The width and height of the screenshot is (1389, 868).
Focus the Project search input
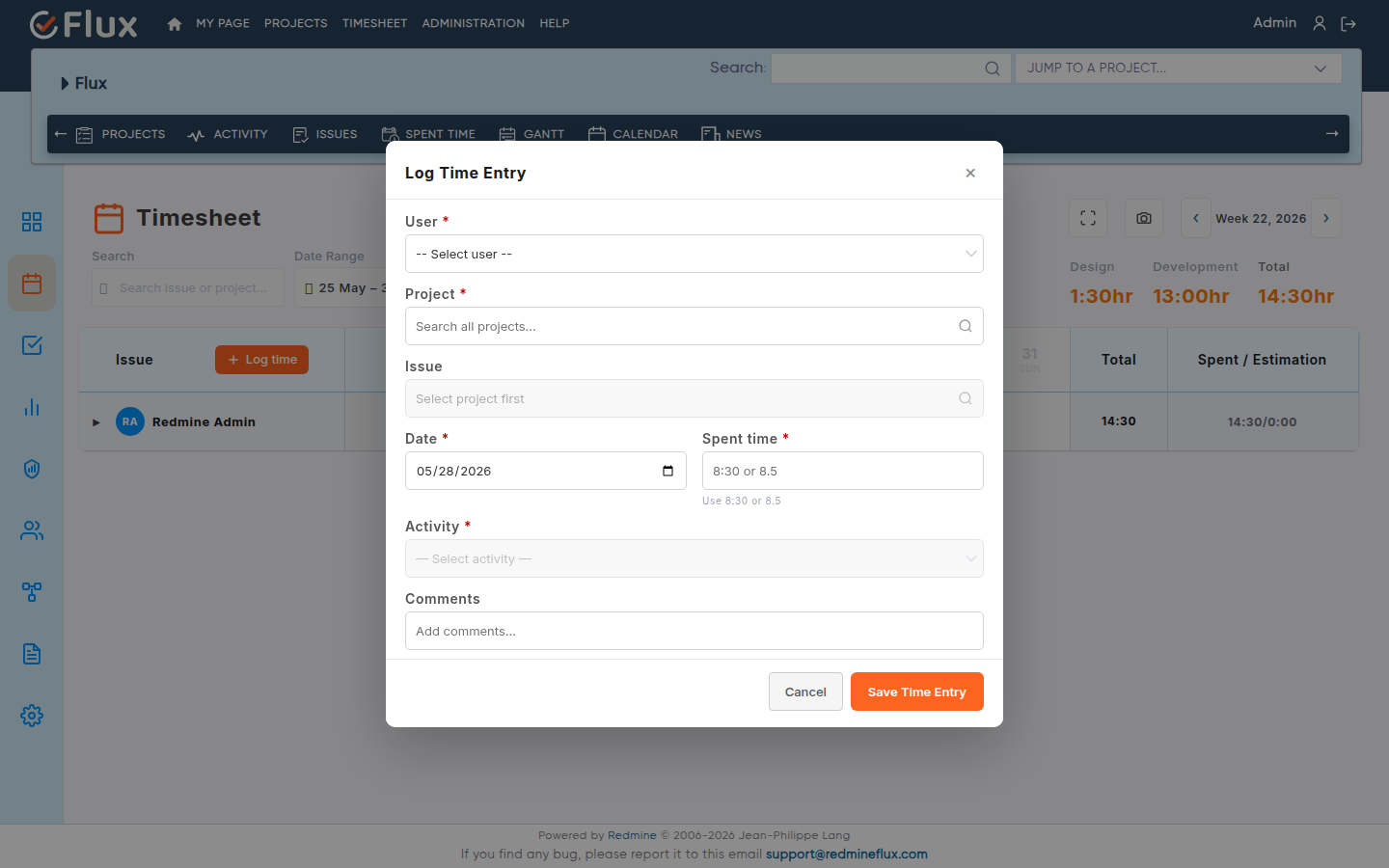(x=694, y=326)
